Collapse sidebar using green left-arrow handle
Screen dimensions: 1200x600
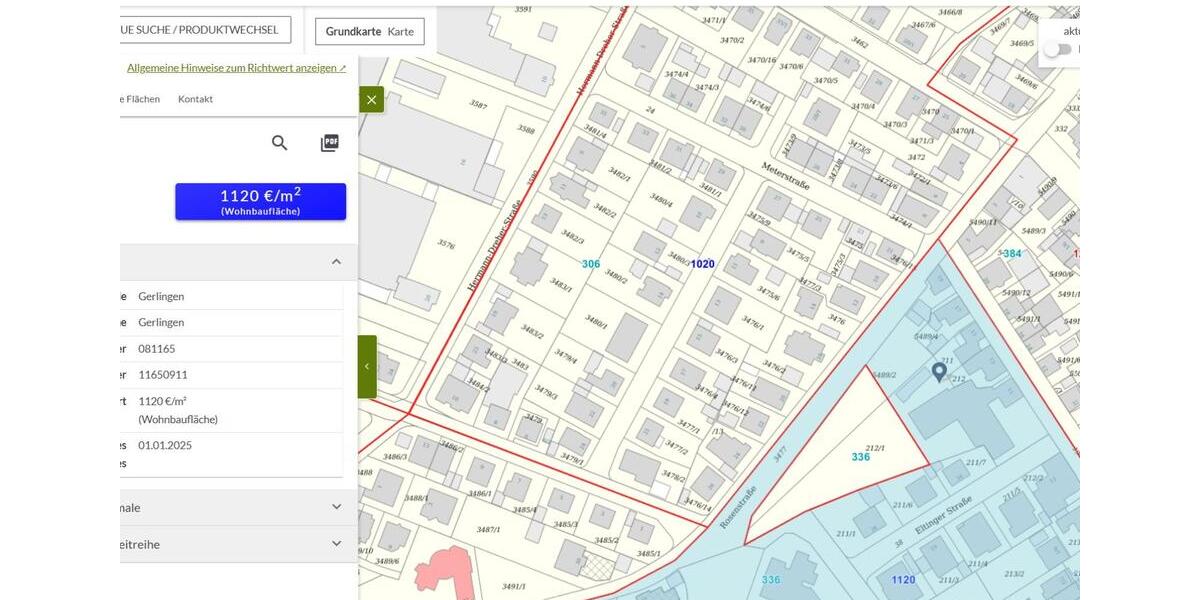click(367, 366)
